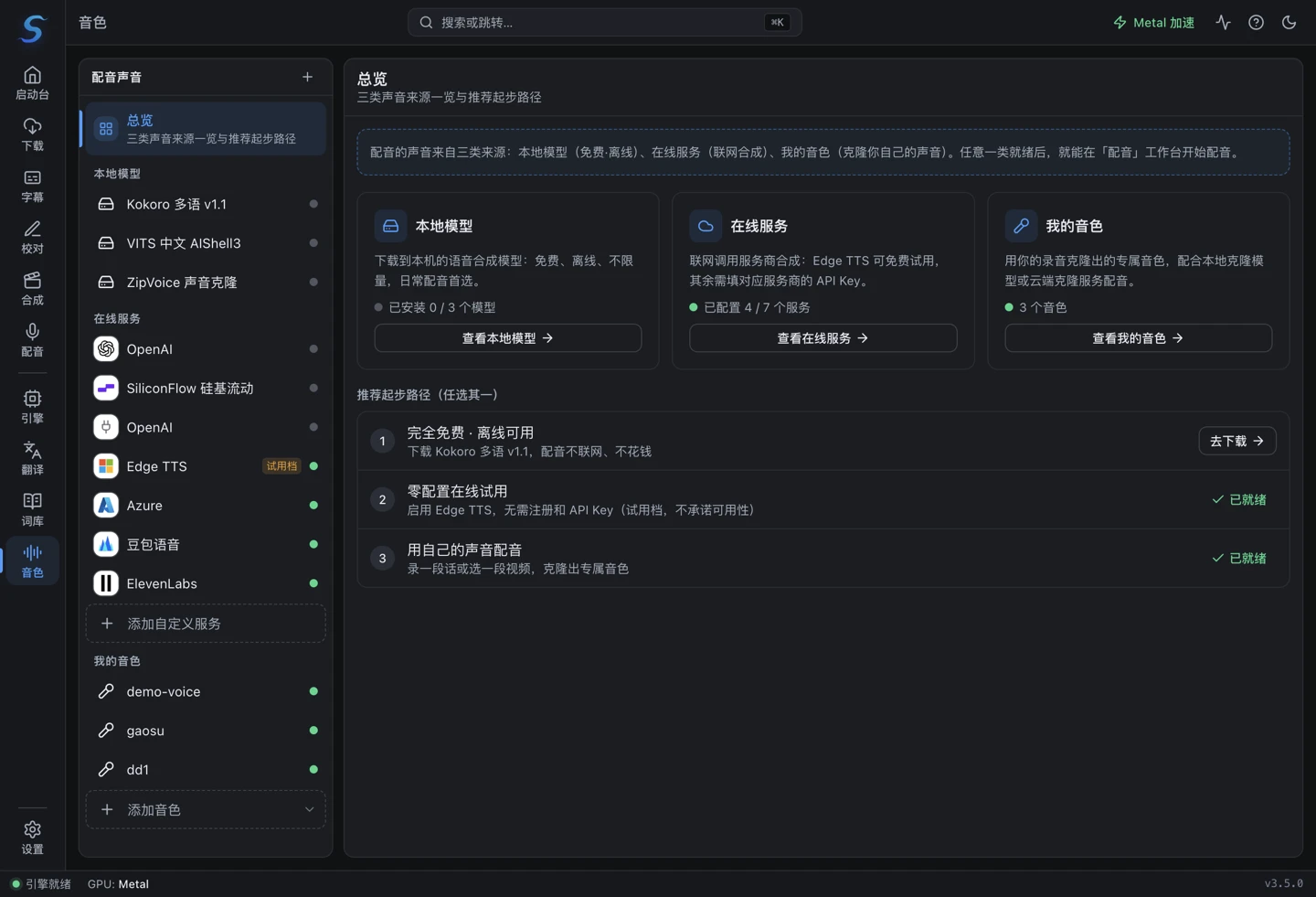
Task: Open the 字幕 subtitles section
Action: coord(32,186)
